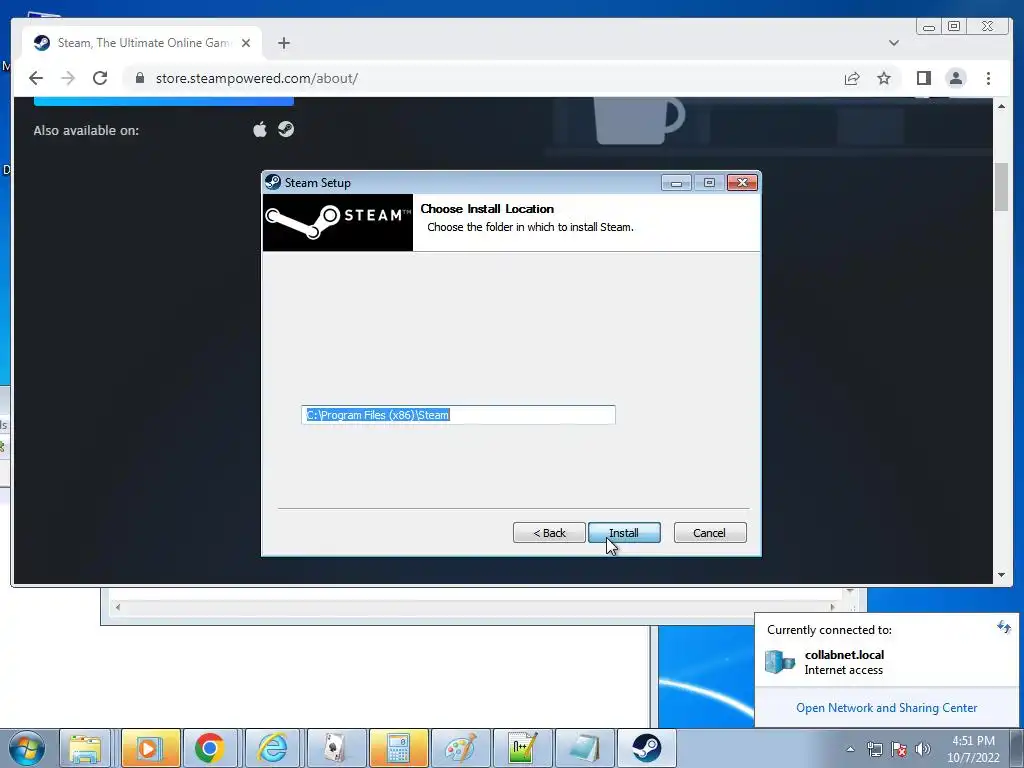Screen dimensions: 1024x768
Task: Open Calculator from the taskbar
Action: [x=398, y=748]
